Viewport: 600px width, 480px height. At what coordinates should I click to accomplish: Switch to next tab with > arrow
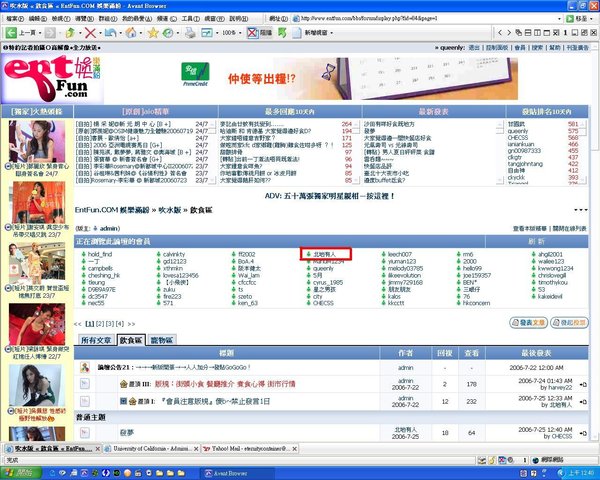click(509, 33)
